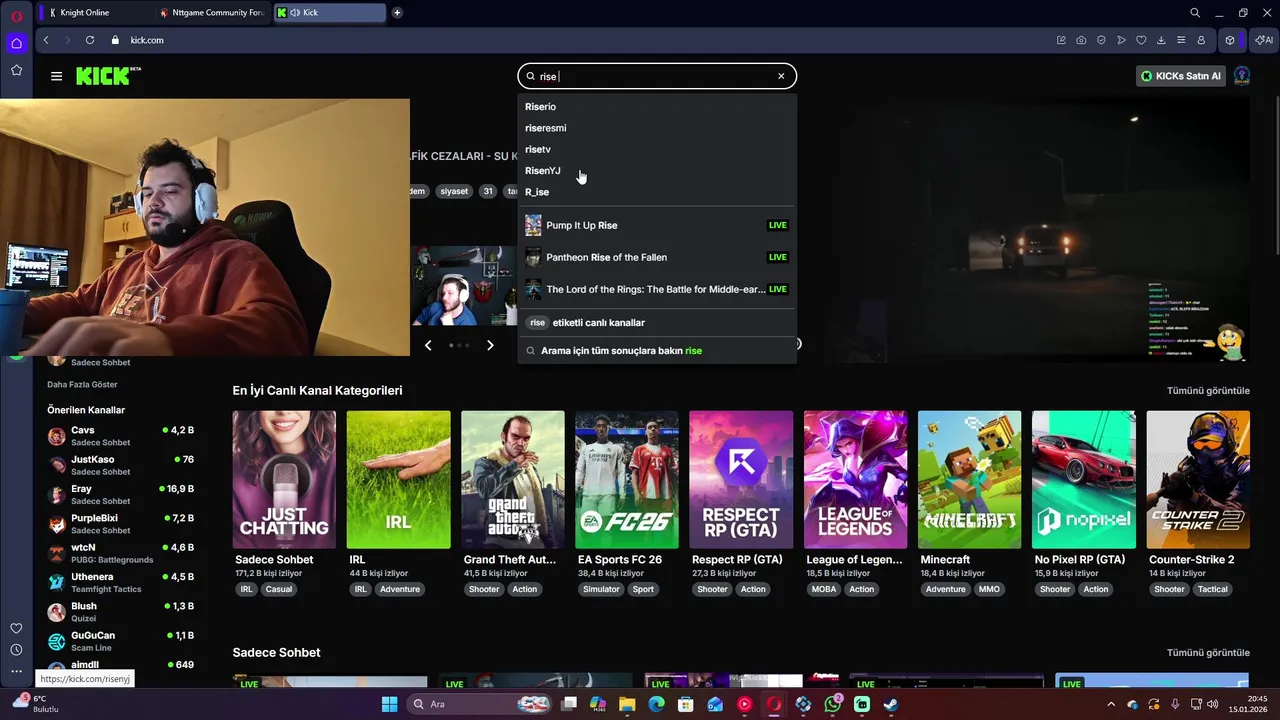Screen dimensions: 1280x720
Task: Open Just Chatting category thumbnail
Action: [284, 479]
